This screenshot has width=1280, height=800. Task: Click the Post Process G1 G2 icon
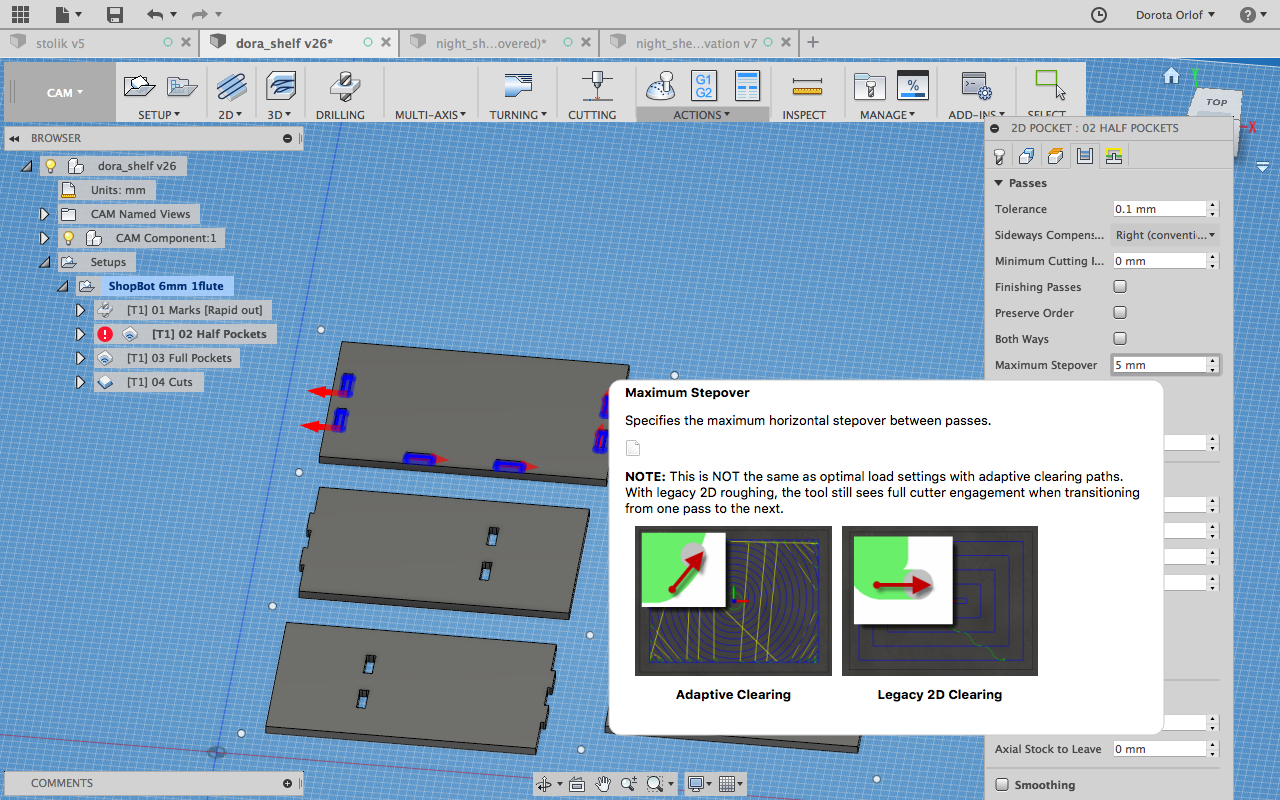click(x=703, y=86)
